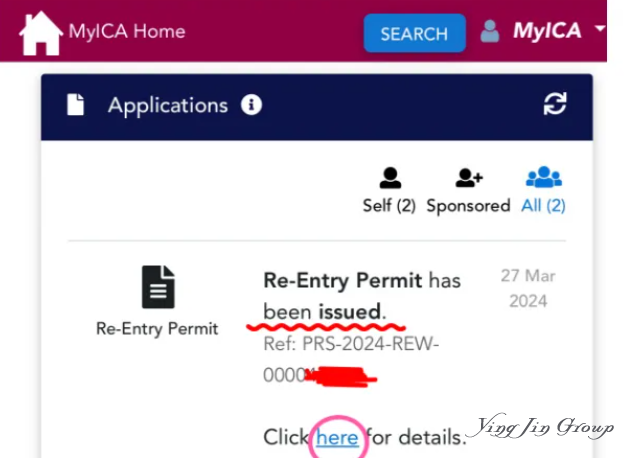Click the Re-Entry Permit file icon
This screenshot has height=458, width=624.
click(x=158, y=287)
